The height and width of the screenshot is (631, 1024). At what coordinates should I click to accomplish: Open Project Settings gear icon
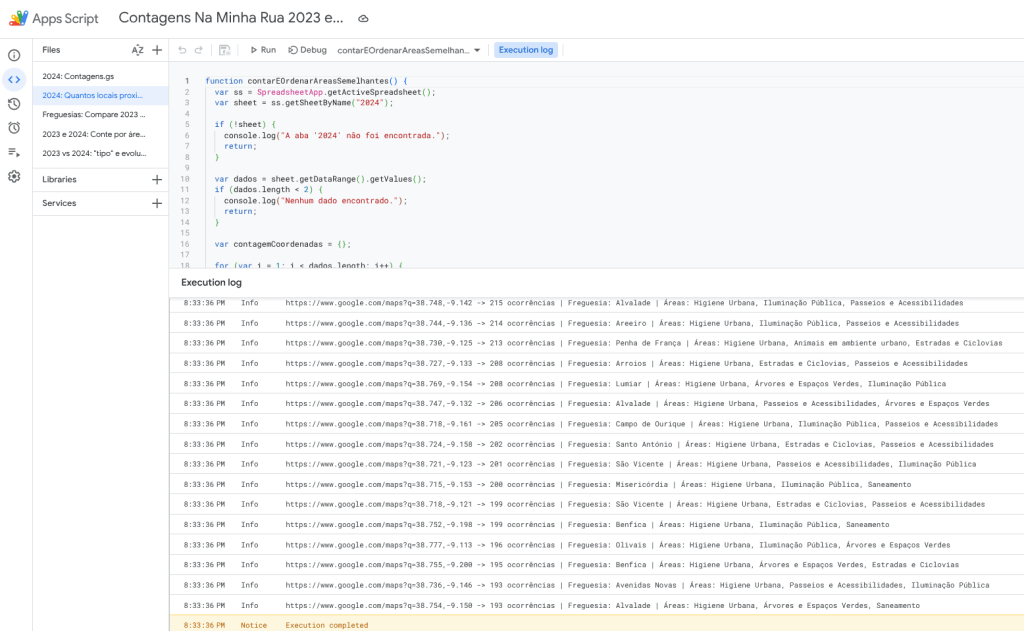(14, 177)
